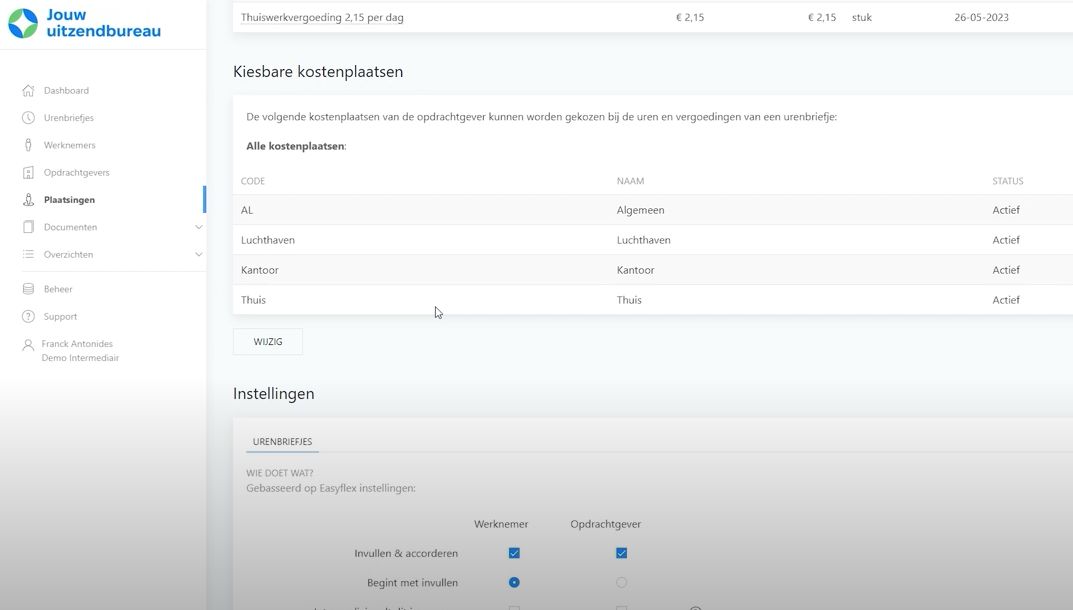1073x610 pixels.
Task: Open the Dashboard via its home icon
Action: click(30, 90)
